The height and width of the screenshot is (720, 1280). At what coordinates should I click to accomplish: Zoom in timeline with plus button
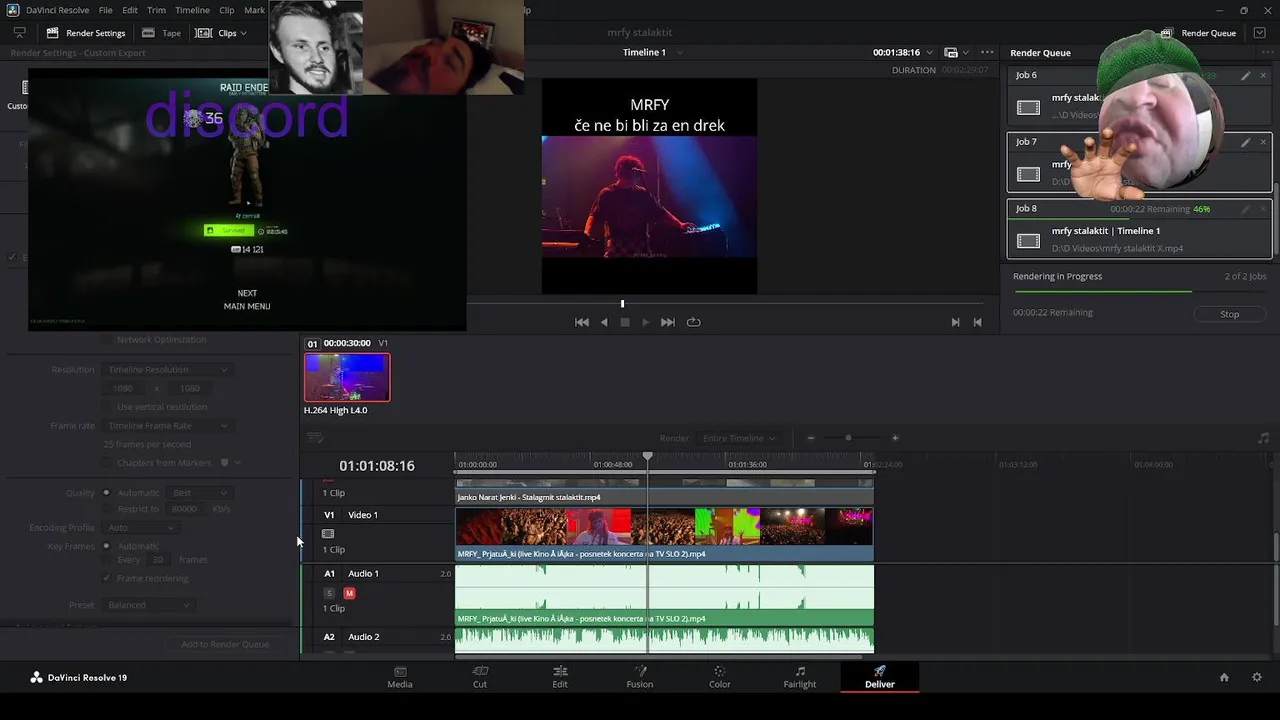pos(895,438)
